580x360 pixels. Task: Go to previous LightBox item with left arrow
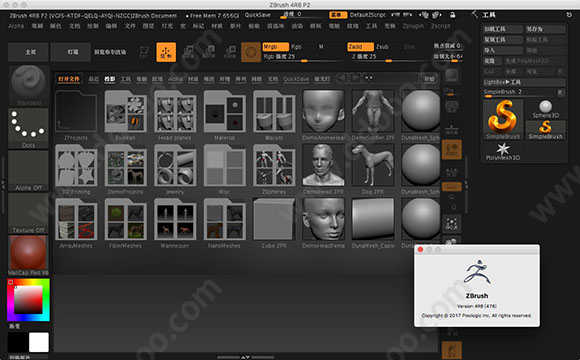click(341, 78)
